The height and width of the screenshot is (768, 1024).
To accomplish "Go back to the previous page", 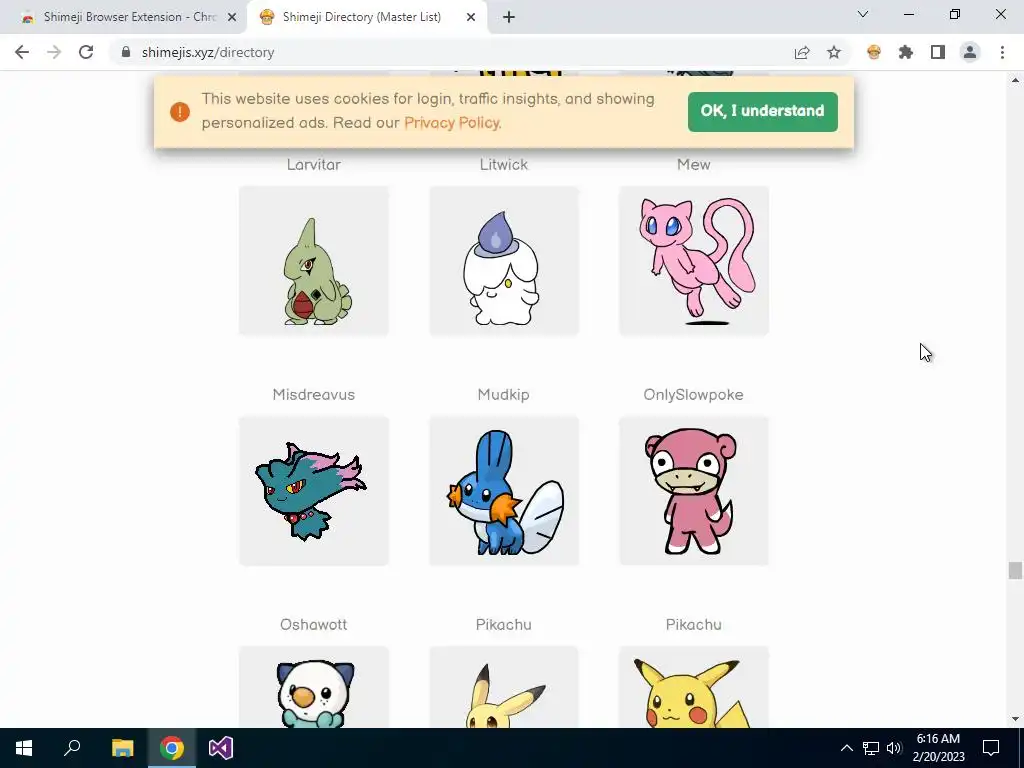I will 22,52.
